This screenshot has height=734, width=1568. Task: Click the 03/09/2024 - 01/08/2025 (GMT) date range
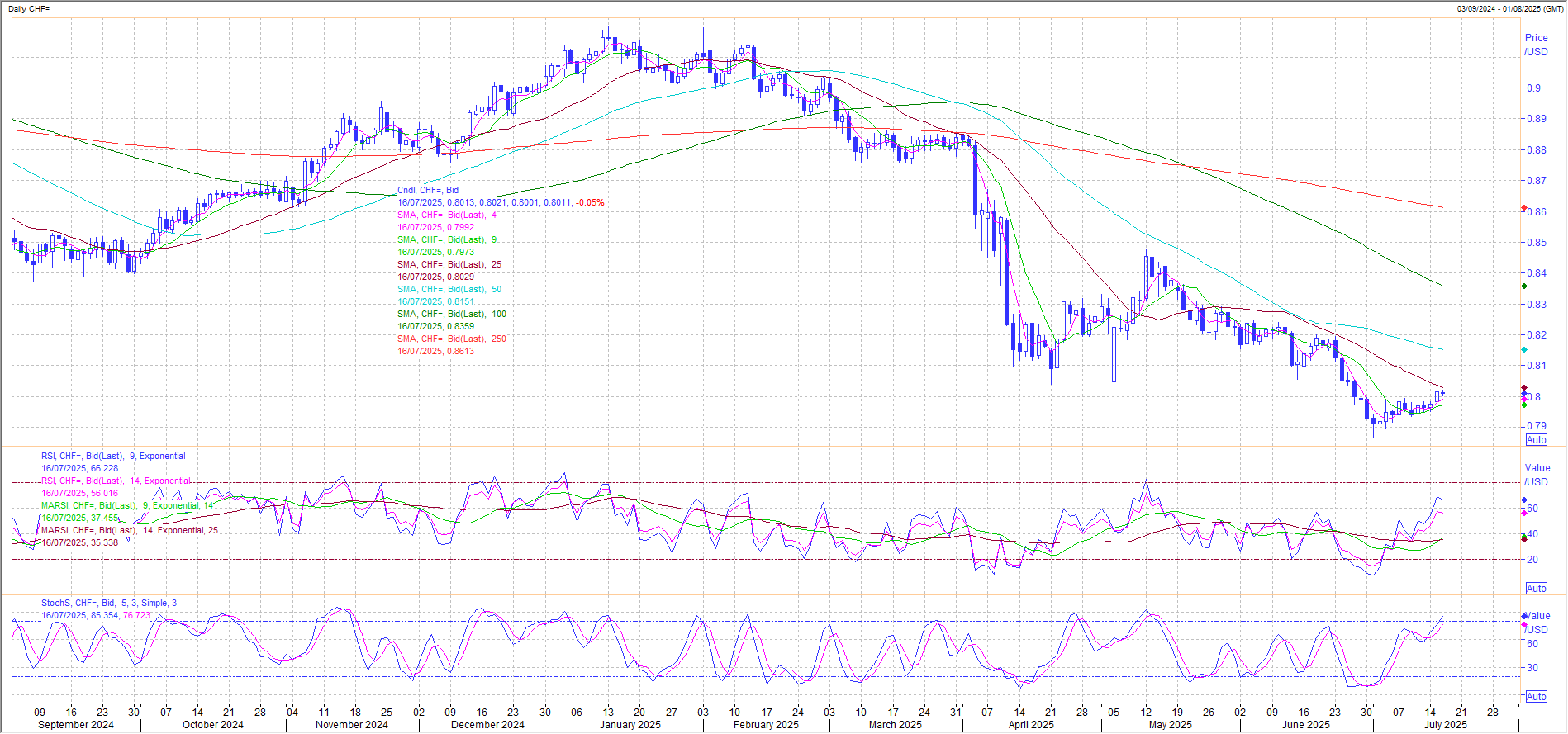pos(1510,9)
